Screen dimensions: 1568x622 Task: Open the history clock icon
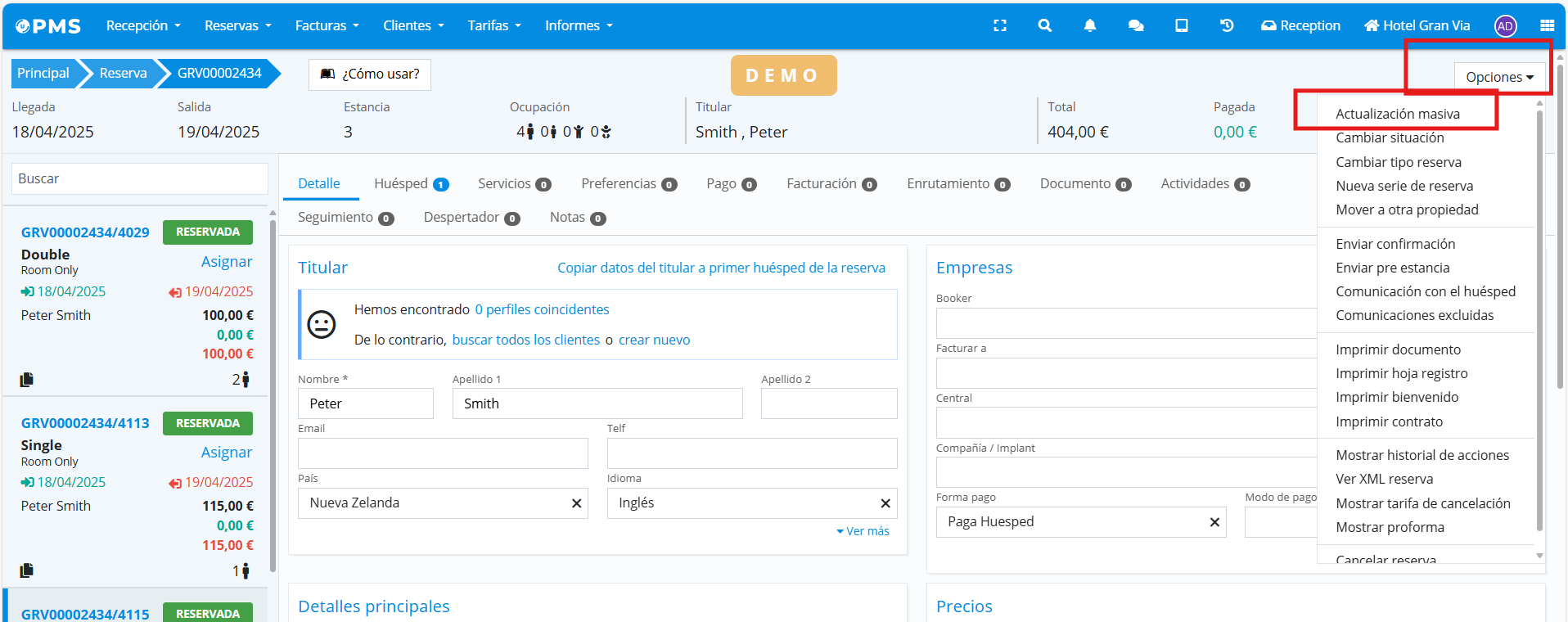pos(1226,25)
